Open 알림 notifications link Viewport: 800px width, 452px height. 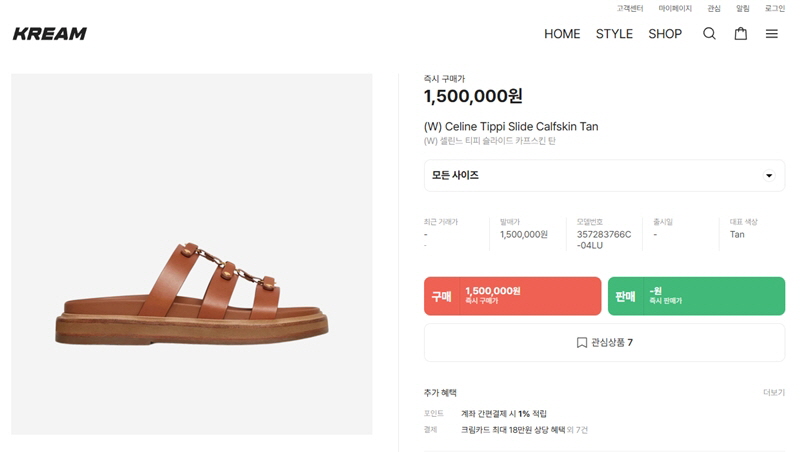tap(743, 8)
